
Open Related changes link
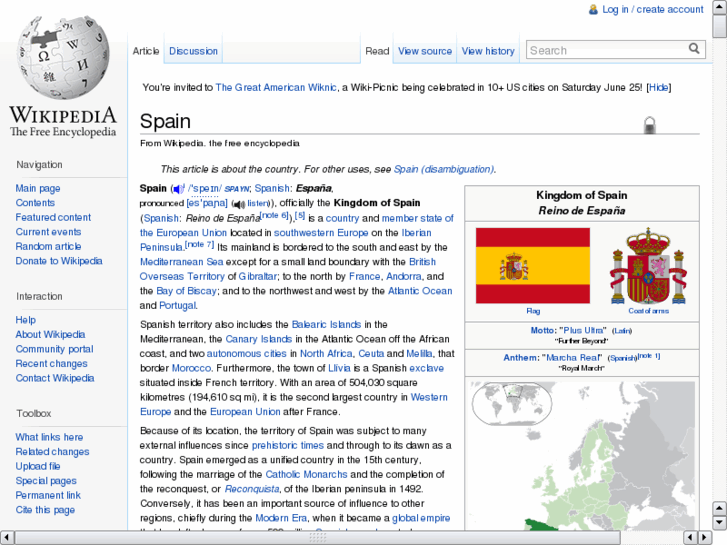[52, 452]
